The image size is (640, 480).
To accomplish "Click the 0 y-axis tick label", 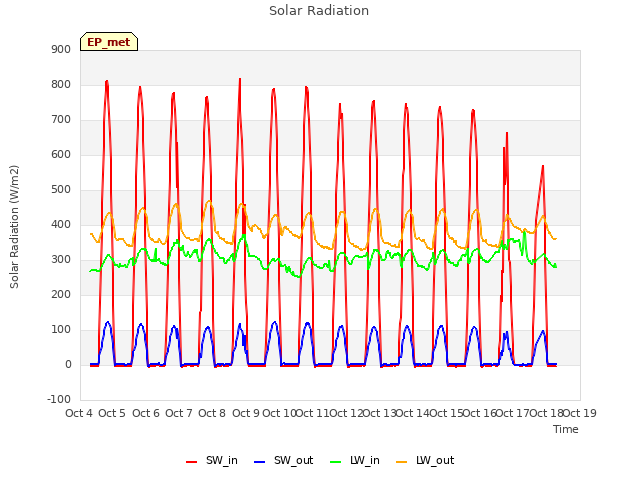I will (x=68, y=364).
